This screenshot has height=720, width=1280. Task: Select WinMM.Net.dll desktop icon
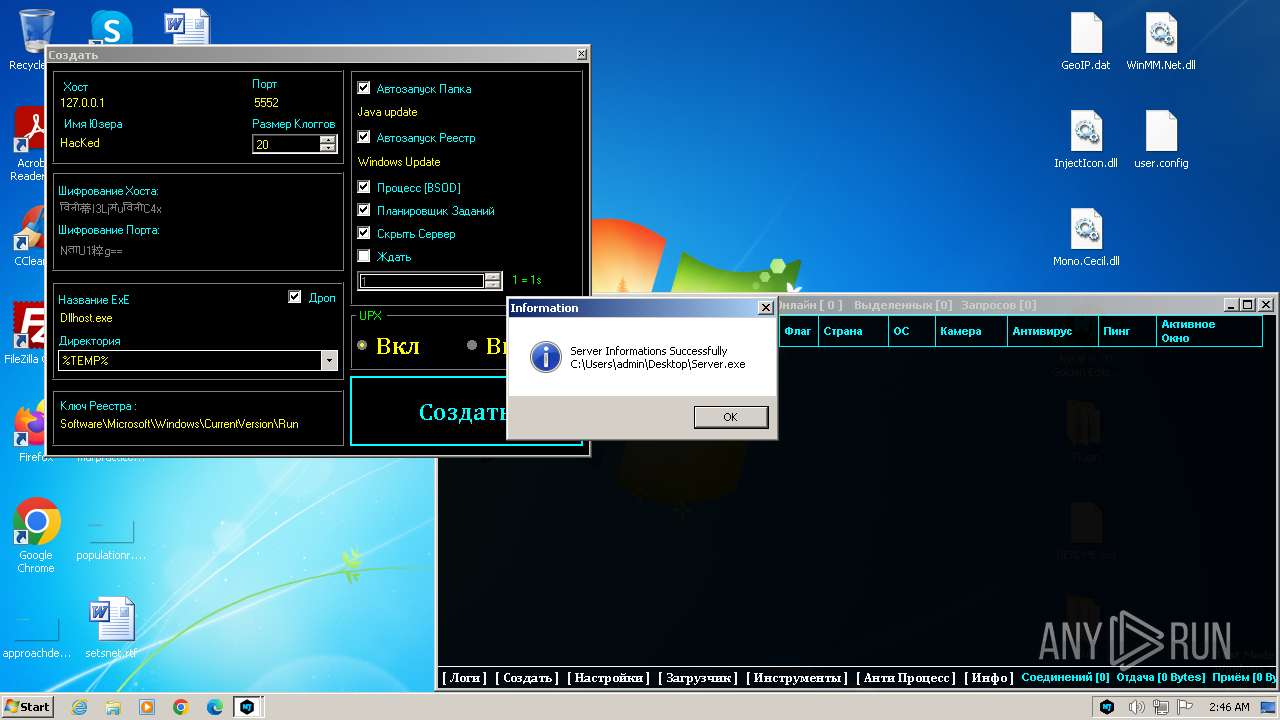tap(1161, 42)
